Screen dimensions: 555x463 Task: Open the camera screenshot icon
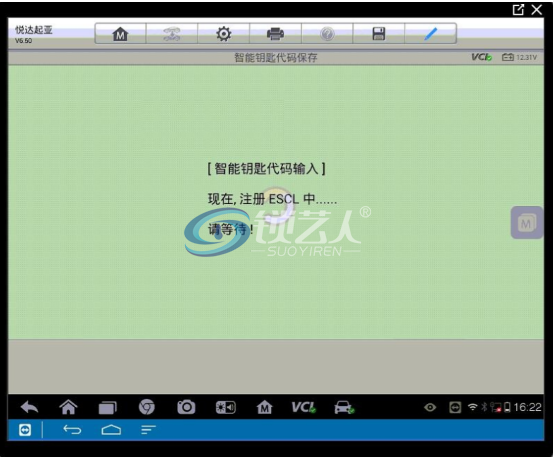point(186,407)
